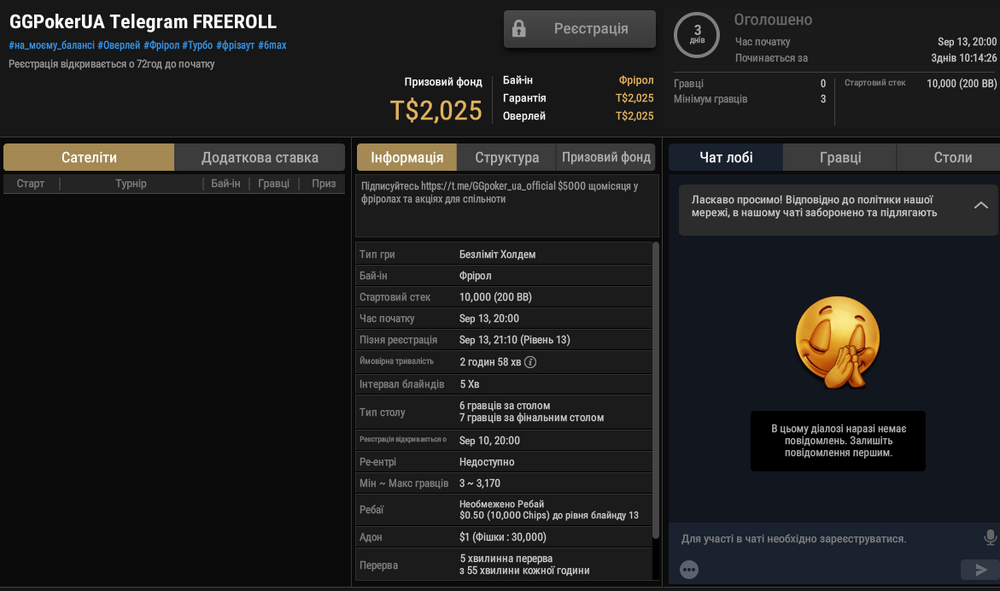Screen dimensions: 1000x591
Task: Click the locked Реєстрація button
Action: 579,29
